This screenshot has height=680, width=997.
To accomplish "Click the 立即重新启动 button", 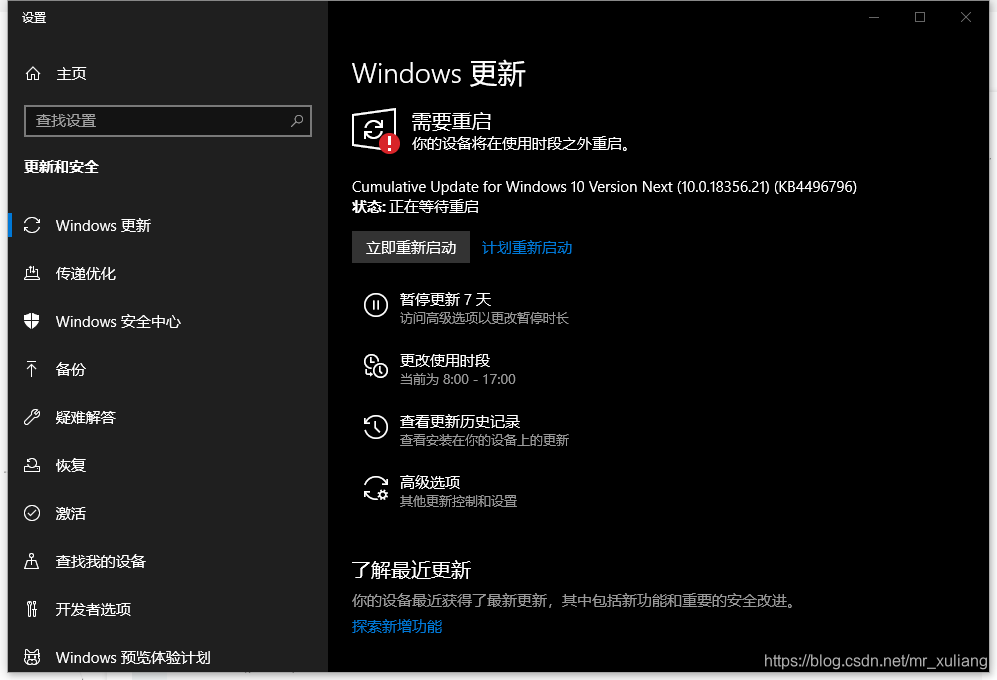I will 411,247.
